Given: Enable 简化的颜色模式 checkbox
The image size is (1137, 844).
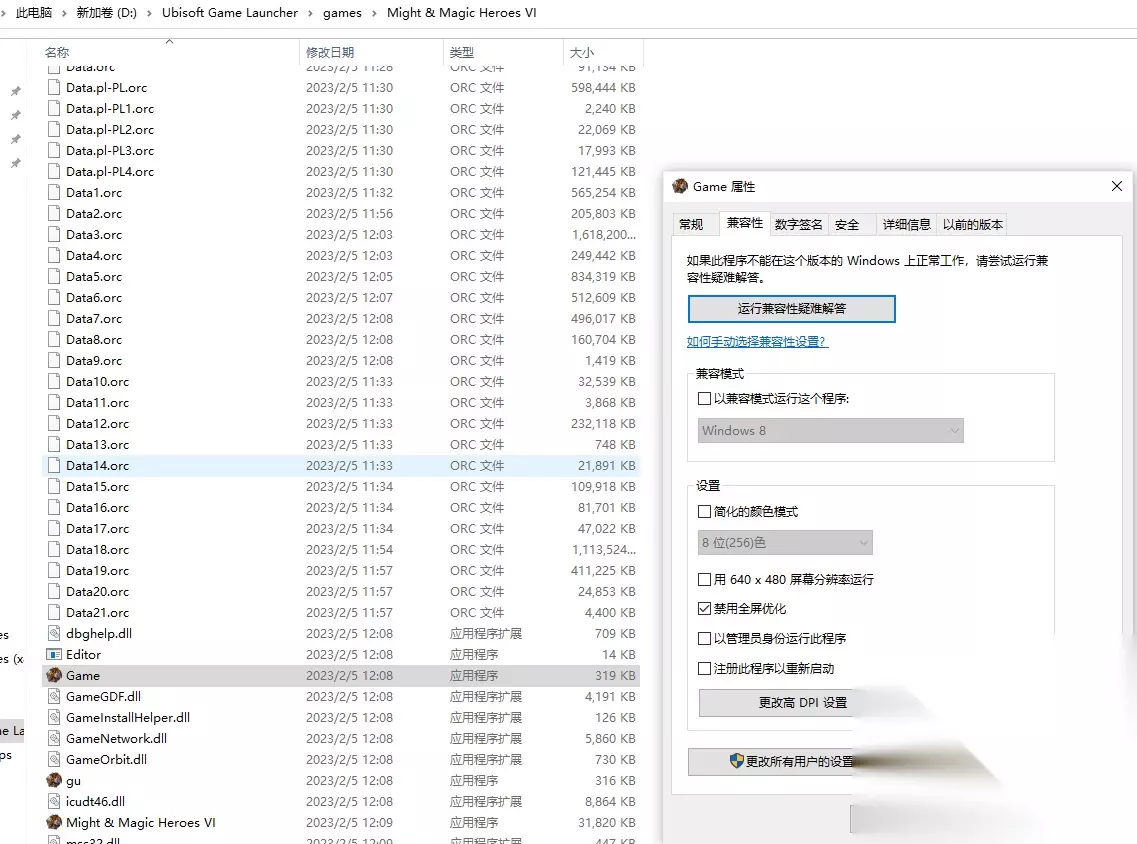Looking at the screenshot, I should (704, 511).
